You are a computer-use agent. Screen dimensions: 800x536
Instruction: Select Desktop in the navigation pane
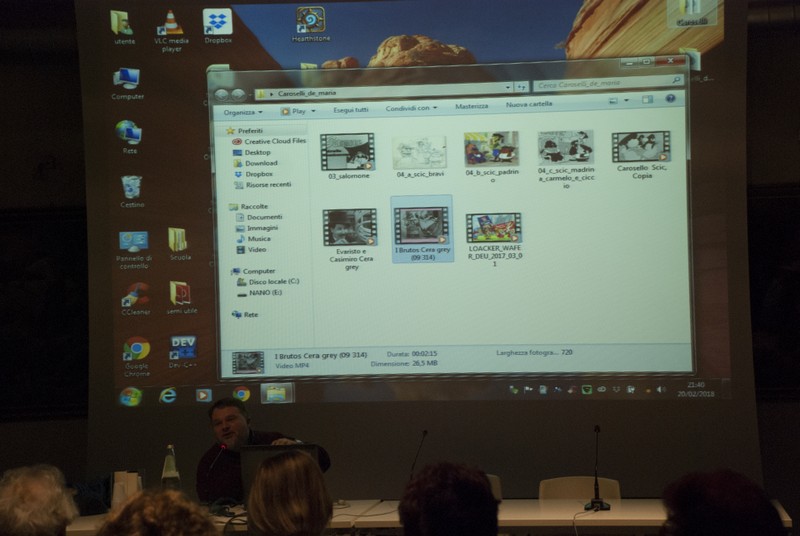pos(252,152)
